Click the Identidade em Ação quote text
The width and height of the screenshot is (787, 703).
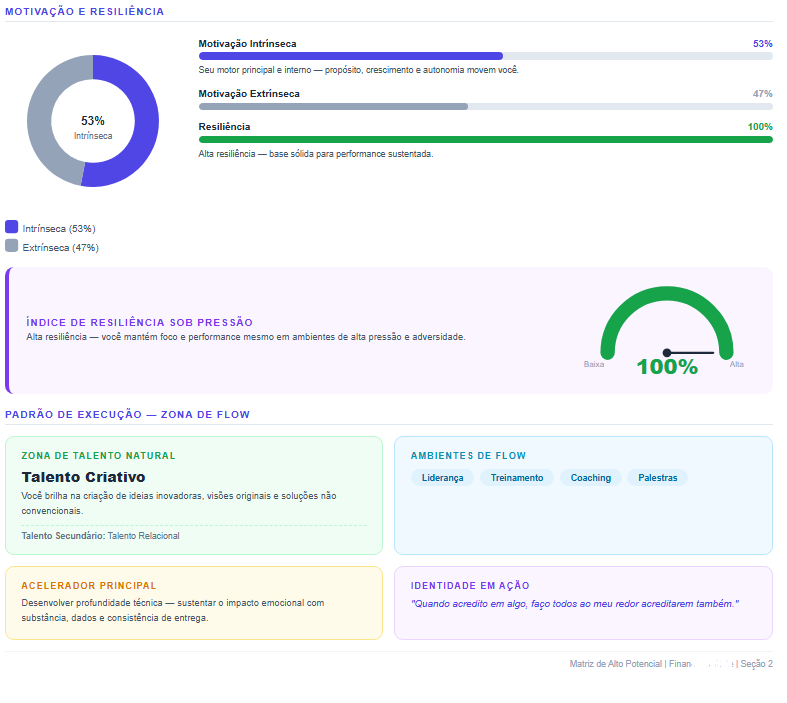pos(575,604)
